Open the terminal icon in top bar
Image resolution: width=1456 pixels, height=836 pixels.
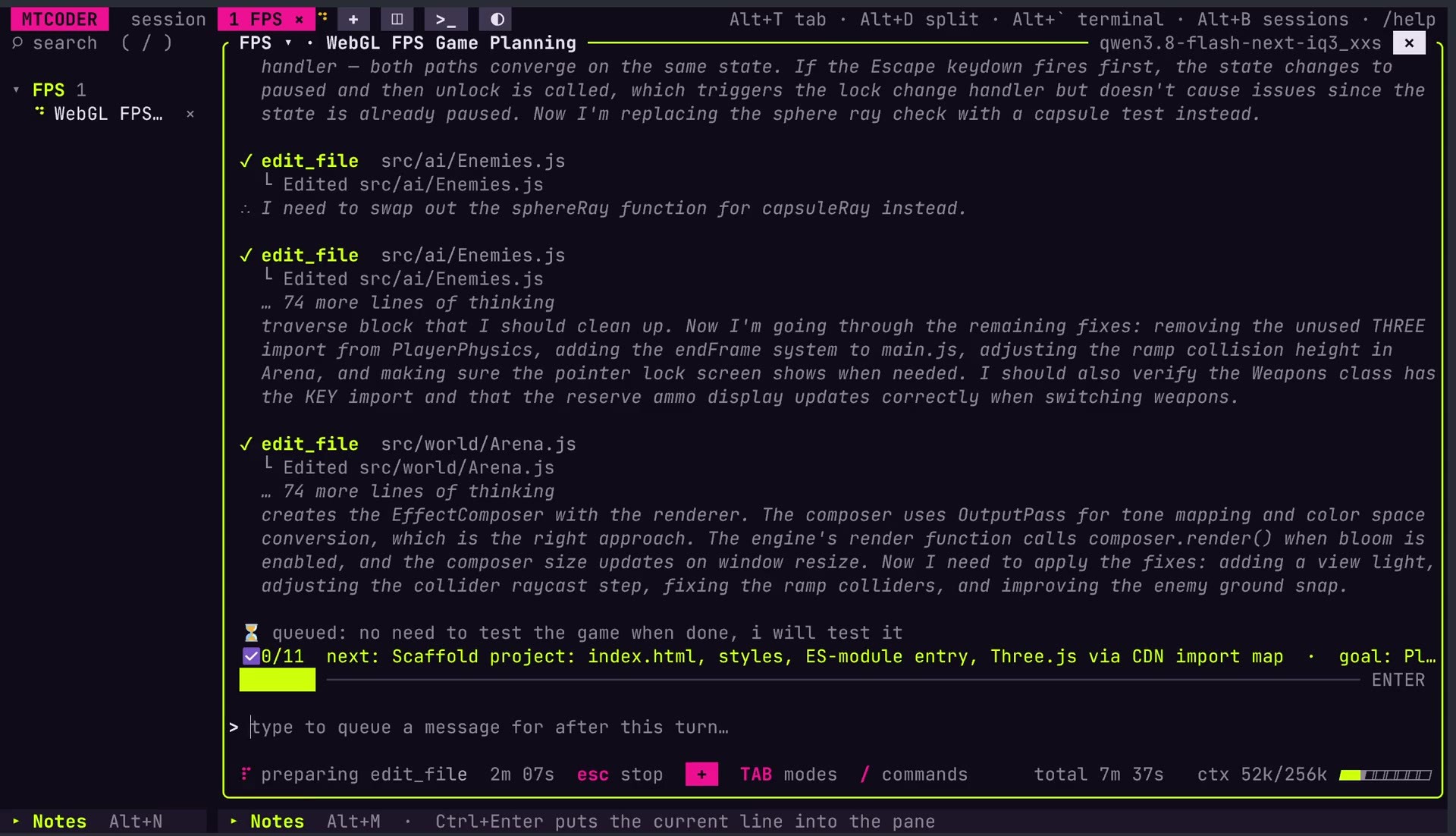(446, 19)
